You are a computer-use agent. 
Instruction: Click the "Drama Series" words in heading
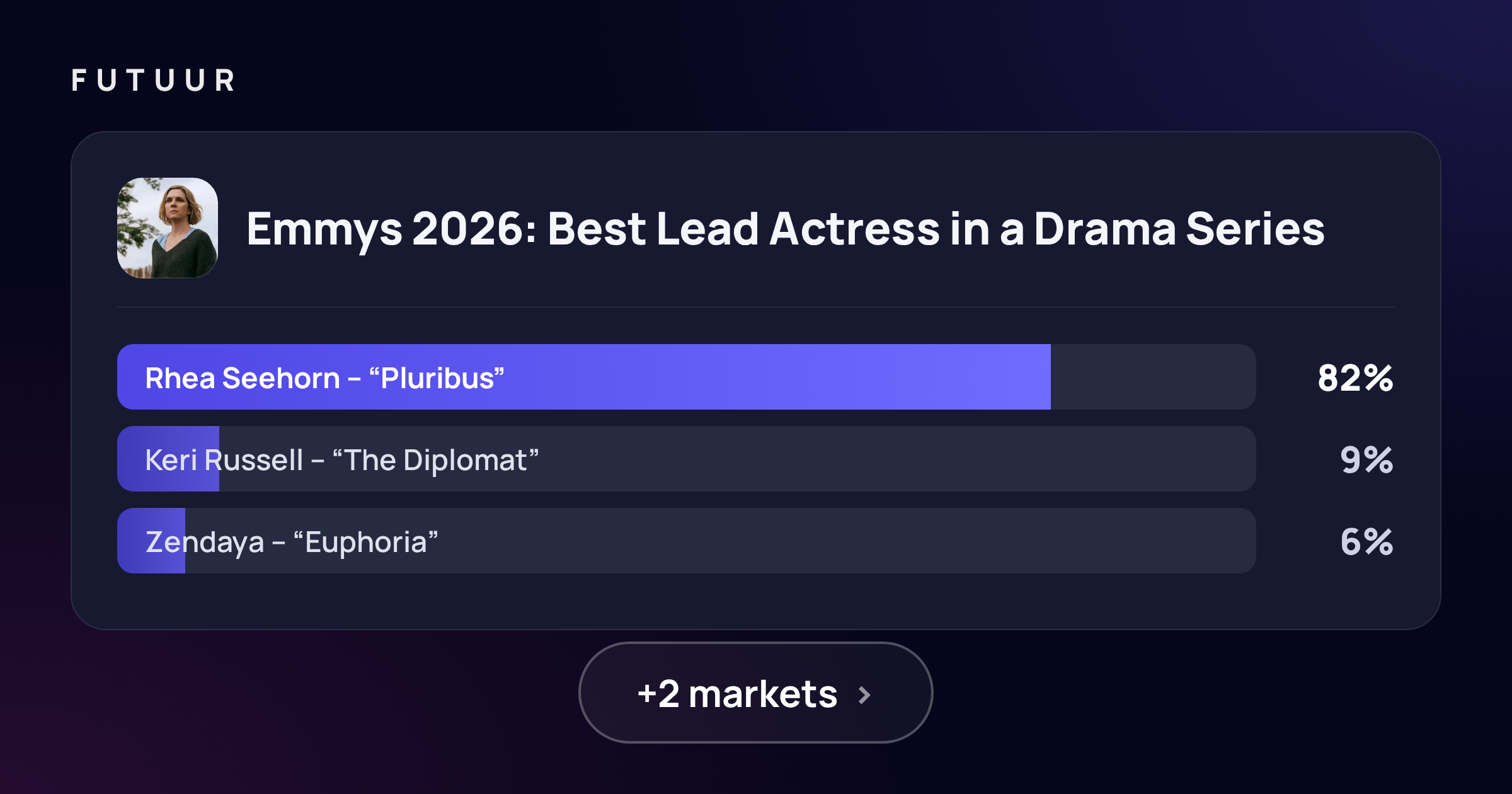pyautogui.click(x=1179, y=229)
